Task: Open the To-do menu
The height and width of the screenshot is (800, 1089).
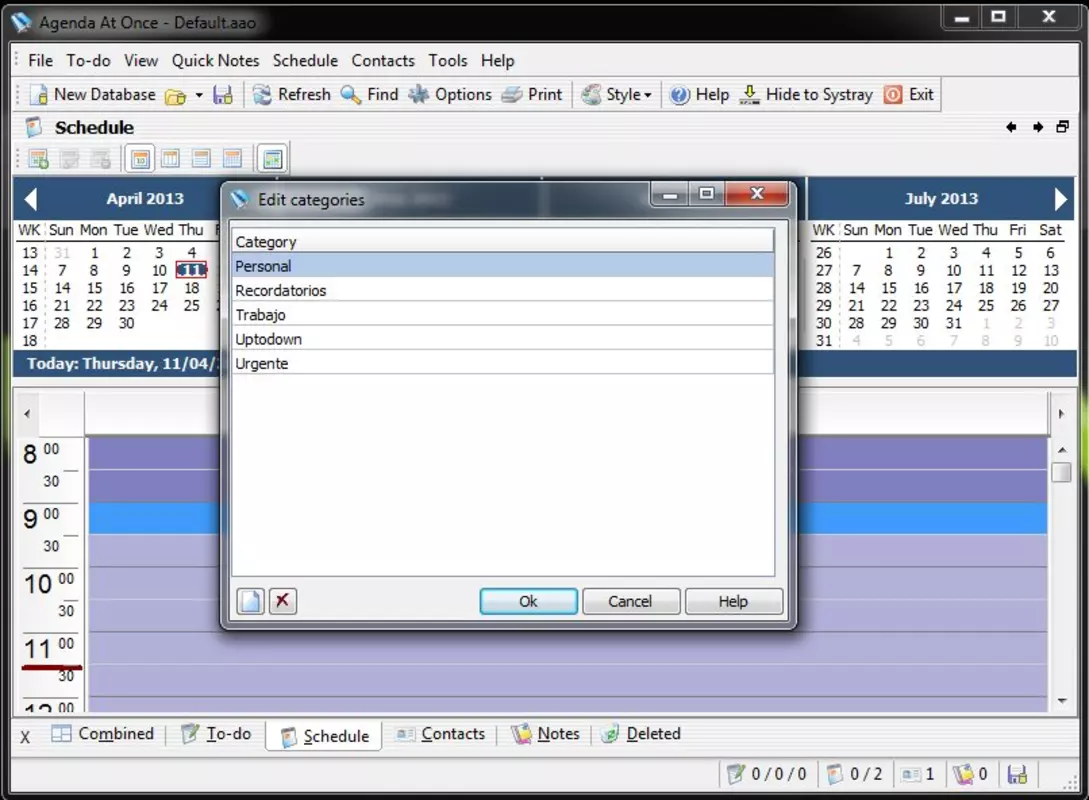Action: [x=88, y=60]
